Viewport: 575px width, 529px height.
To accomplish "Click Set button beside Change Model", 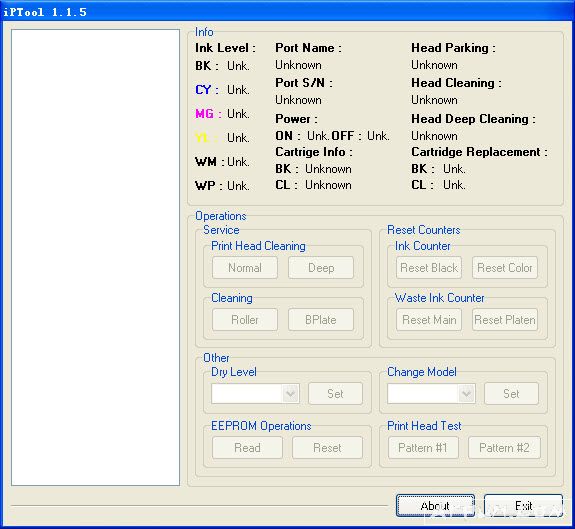I will pos(511,394).
